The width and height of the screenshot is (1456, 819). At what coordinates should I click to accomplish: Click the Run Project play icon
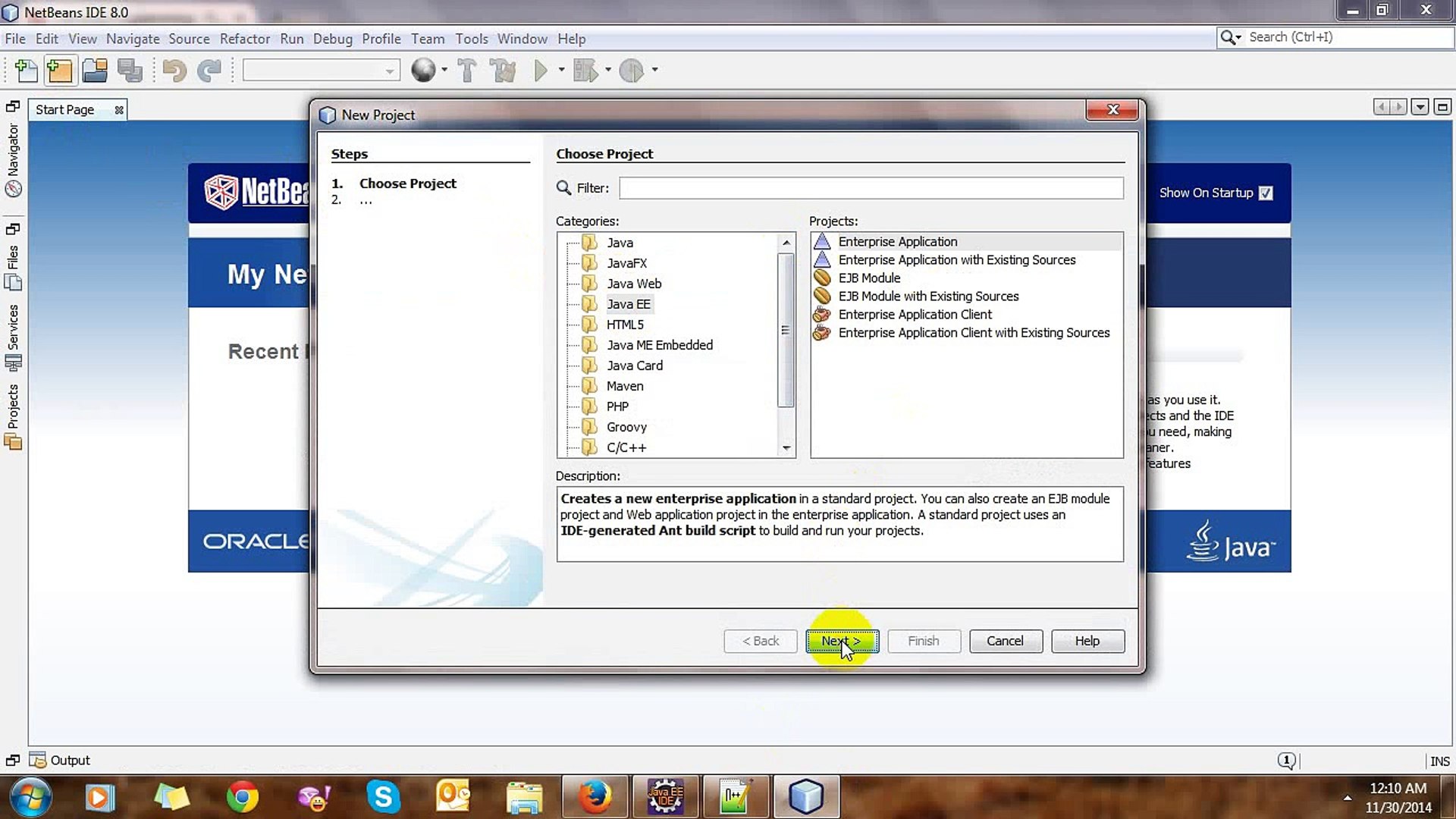tap(541, 71)
